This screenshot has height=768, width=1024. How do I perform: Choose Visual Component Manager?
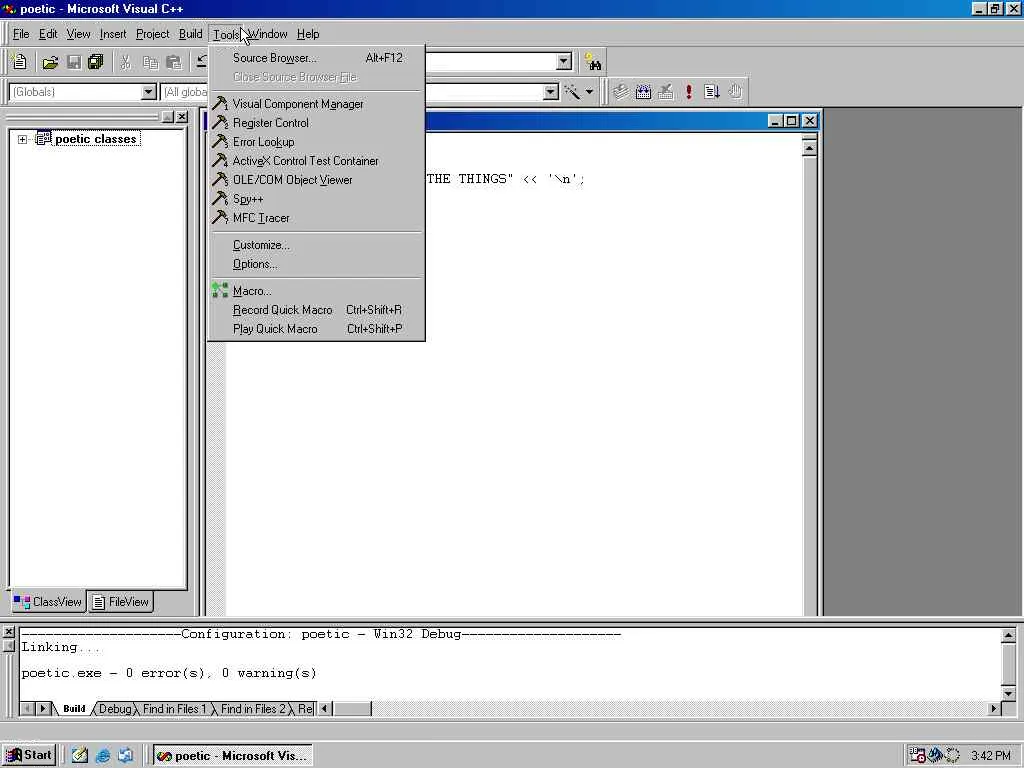[x=317, y=104]
